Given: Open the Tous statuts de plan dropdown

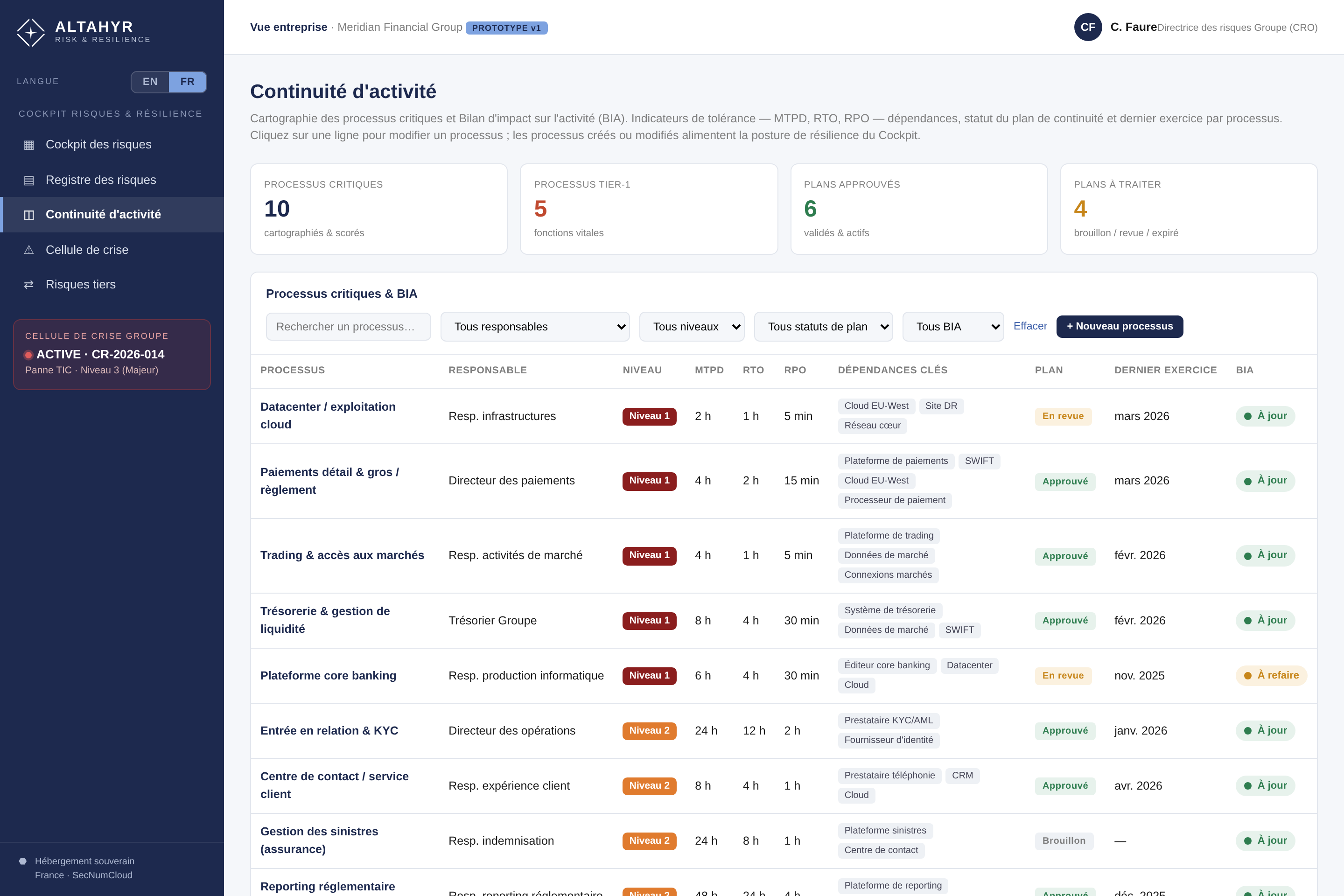Looking at the screenshot, I should coord(823,327).
